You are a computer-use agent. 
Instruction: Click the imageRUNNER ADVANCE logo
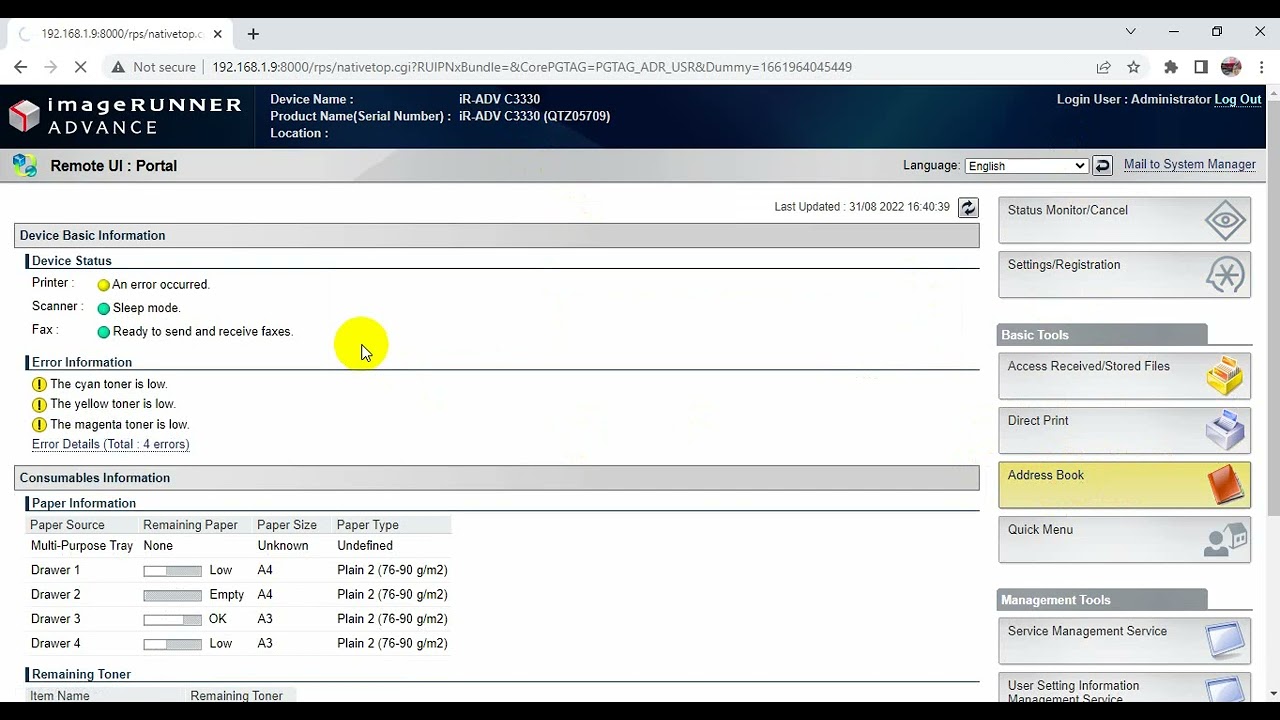point(125,115)
